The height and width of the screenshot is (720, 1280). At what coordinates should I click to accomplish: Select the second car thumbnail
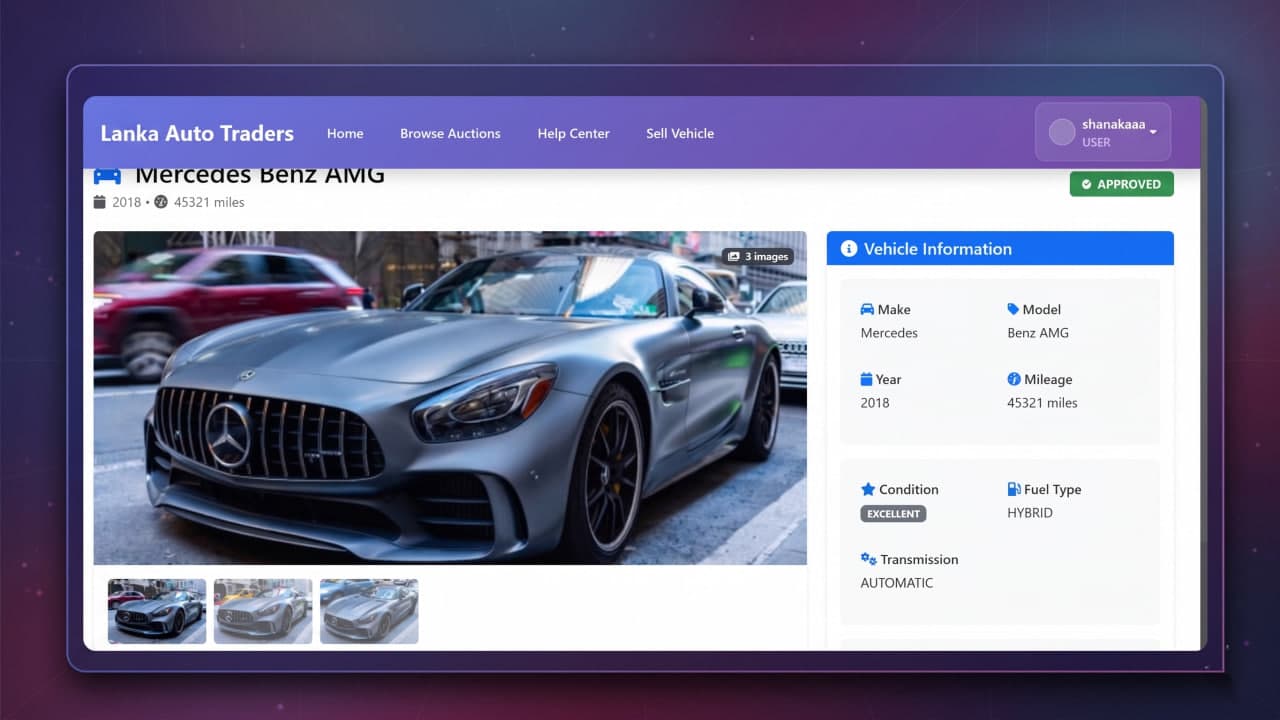click(x=263, y=611)
